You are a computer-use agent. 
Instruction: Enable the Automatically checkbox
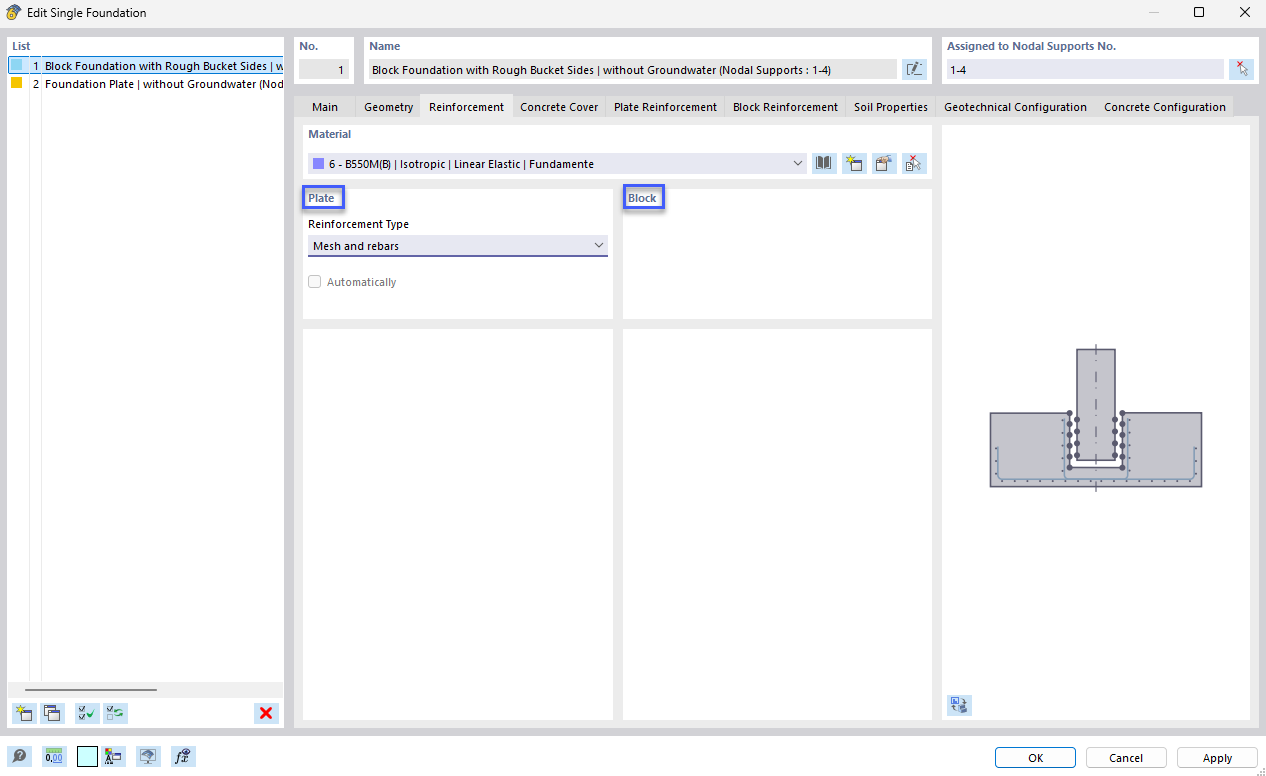[x=315, y=282]
